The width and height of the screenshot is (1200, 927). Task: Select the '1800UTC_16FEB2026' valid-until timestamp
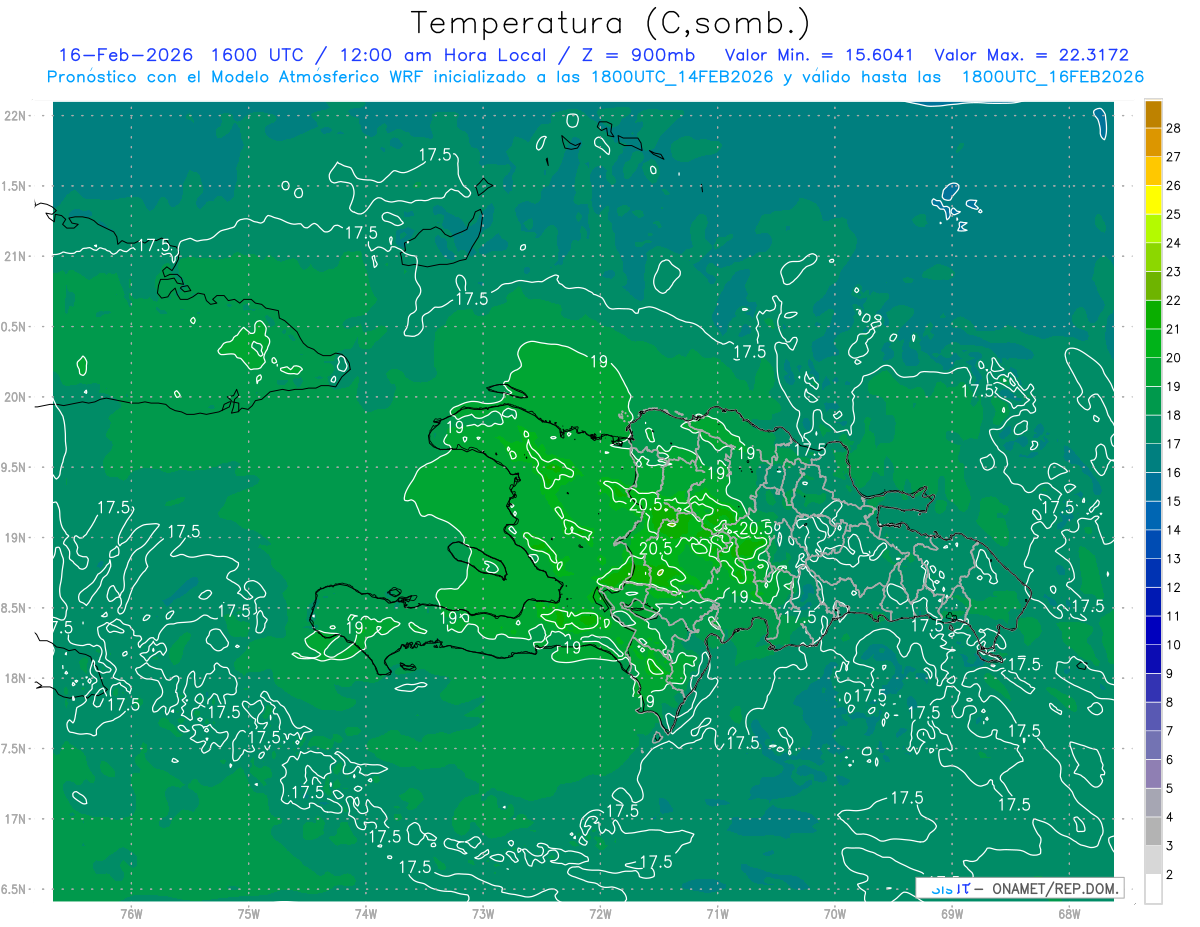pyautogui.click(x=1052, y=77)
